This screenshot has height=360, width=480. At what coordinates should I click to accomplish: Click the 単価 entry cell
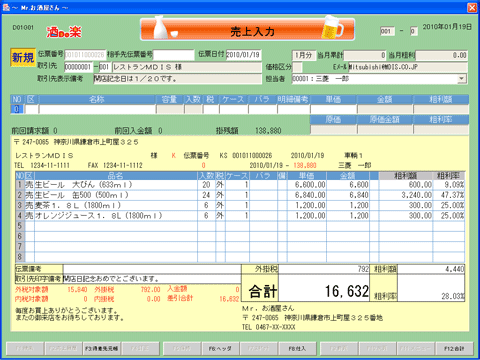(x=333, y=109)
